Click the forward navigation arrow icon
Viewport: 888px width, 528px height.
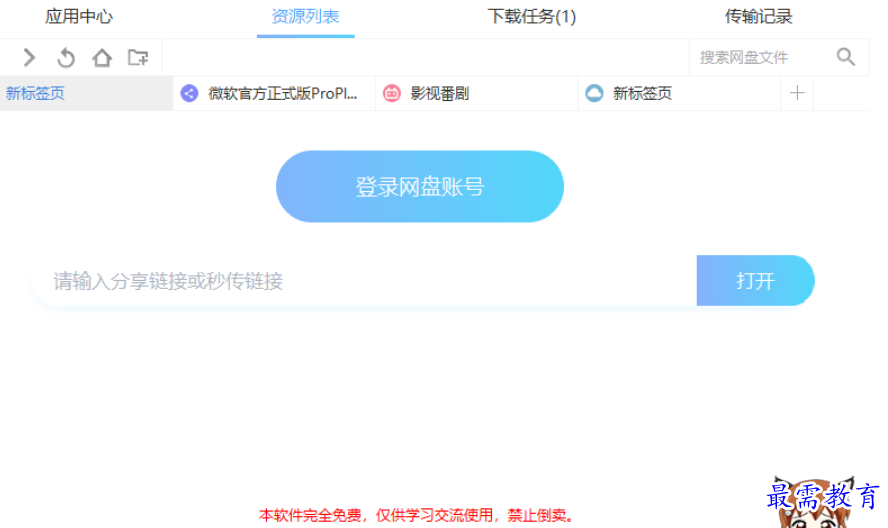click(x=29, y=57)
